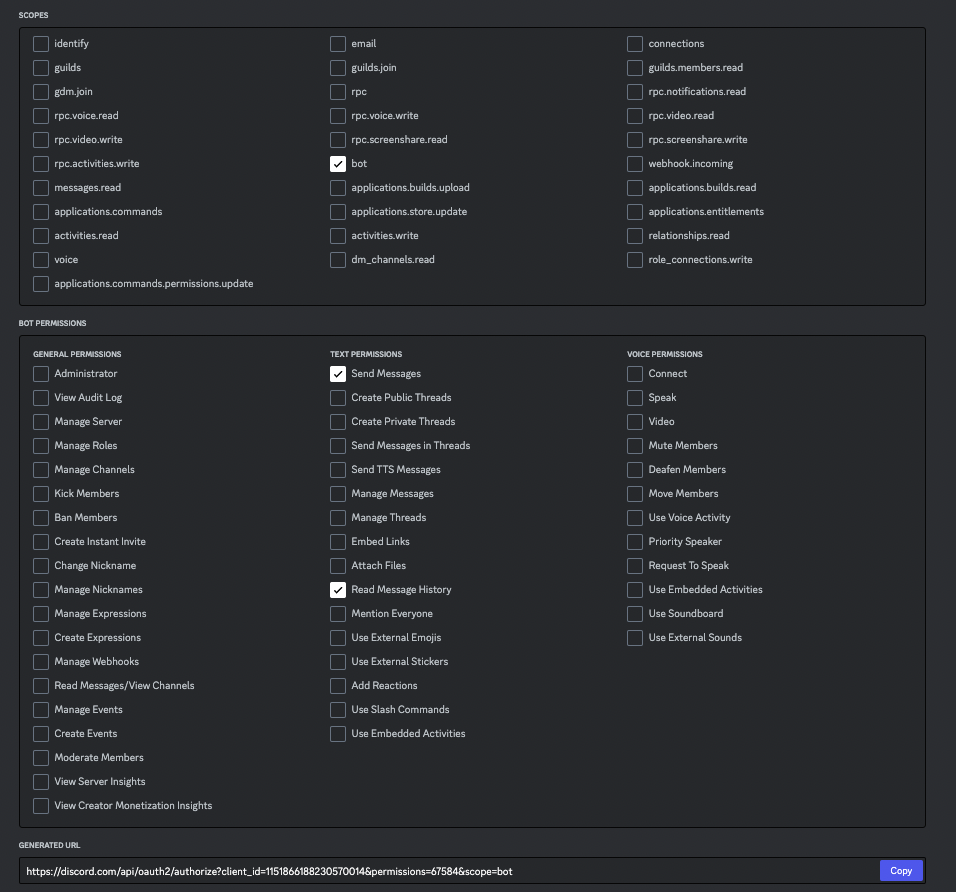Check the Embed Links permission
Screen dimensions: 956x892
tap(338, 542)
